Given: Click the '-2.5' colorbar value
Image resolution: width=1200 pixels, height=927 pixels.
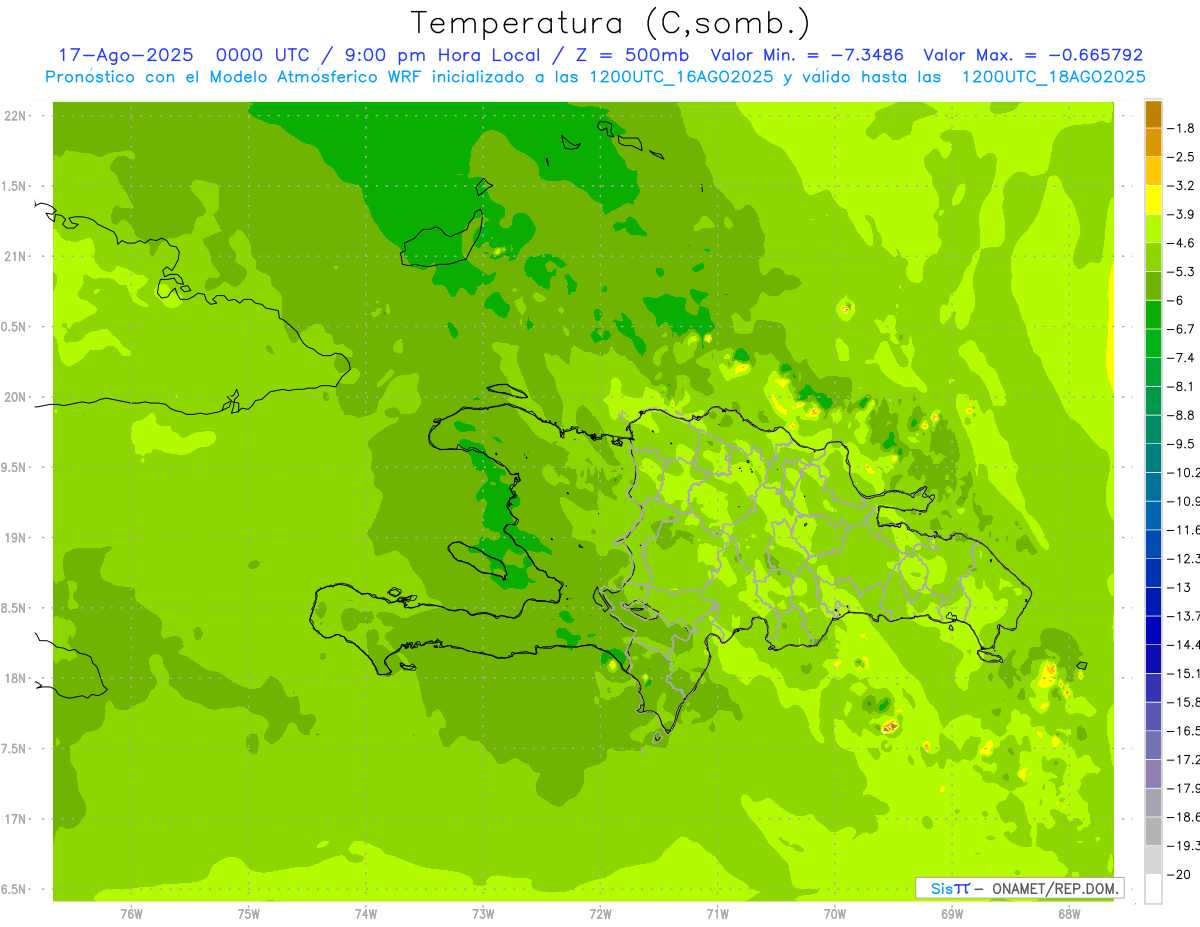Looking at the screenshot, I should (x=1181, y=157).
